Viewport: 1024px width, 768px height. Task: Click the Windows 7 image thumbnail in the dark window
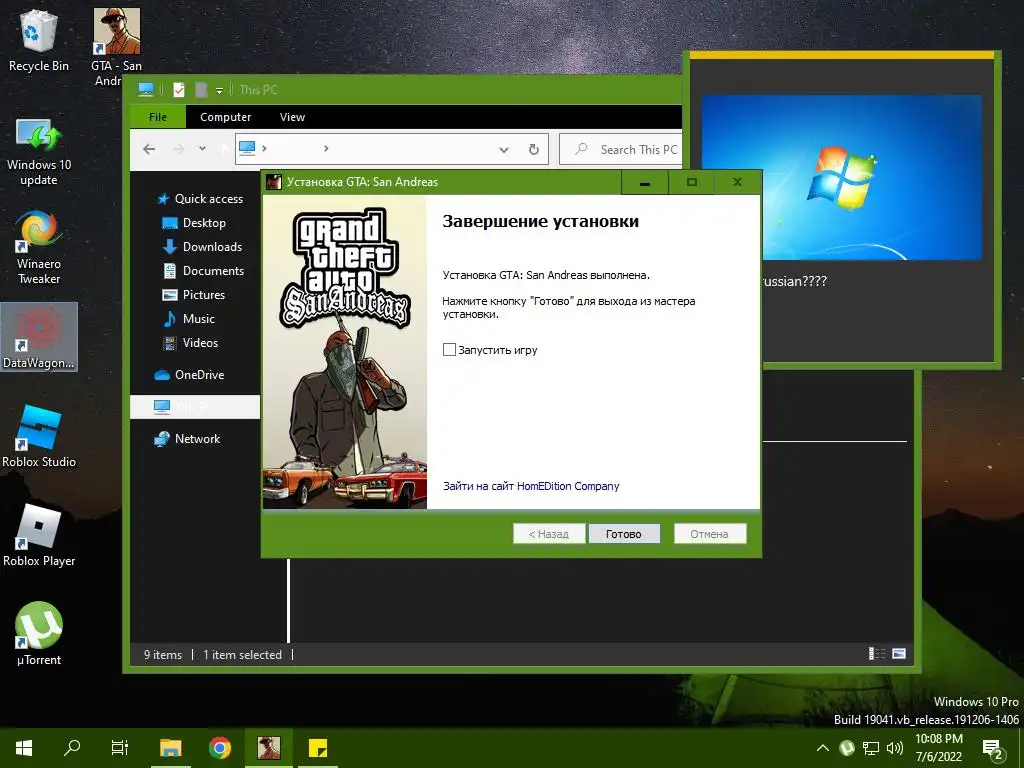[842, 178]
